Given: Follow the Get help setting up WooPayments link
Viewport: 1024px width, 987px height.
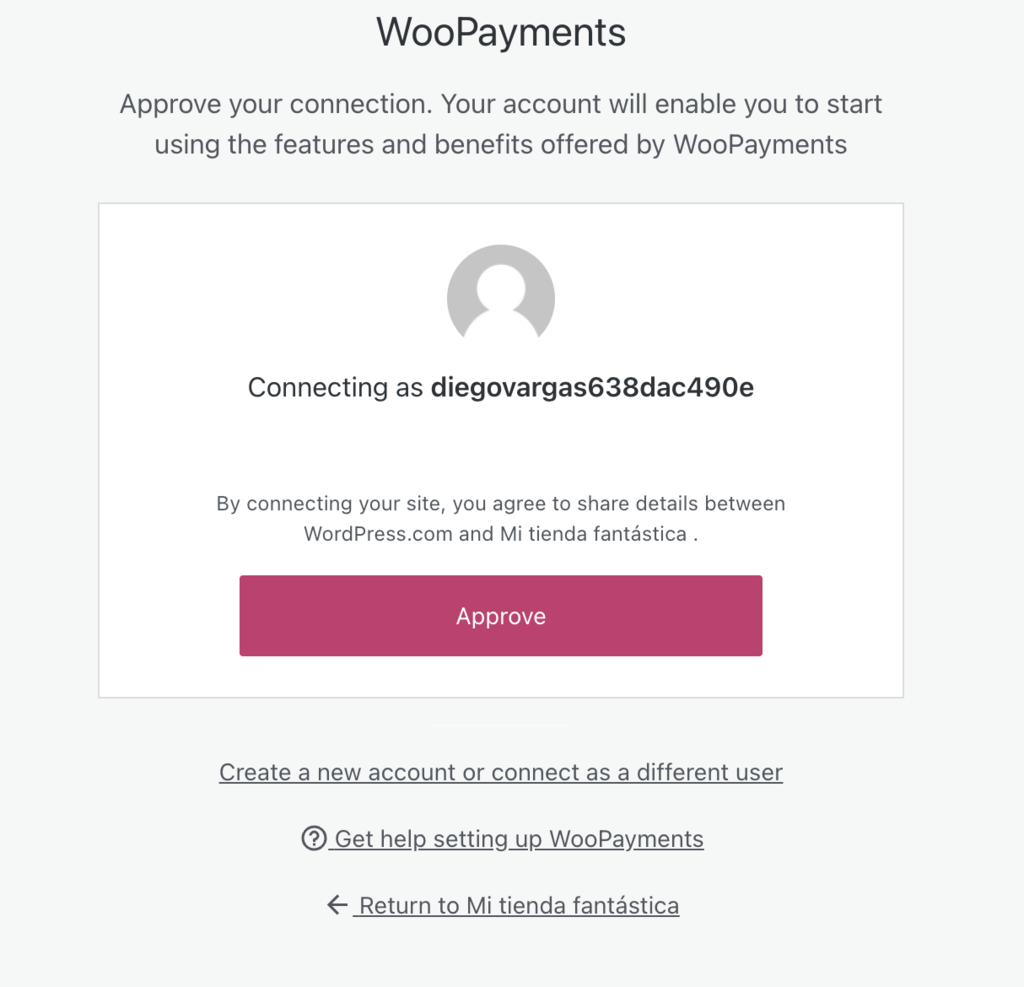Looking at the screenshot, I should point(518,838).
